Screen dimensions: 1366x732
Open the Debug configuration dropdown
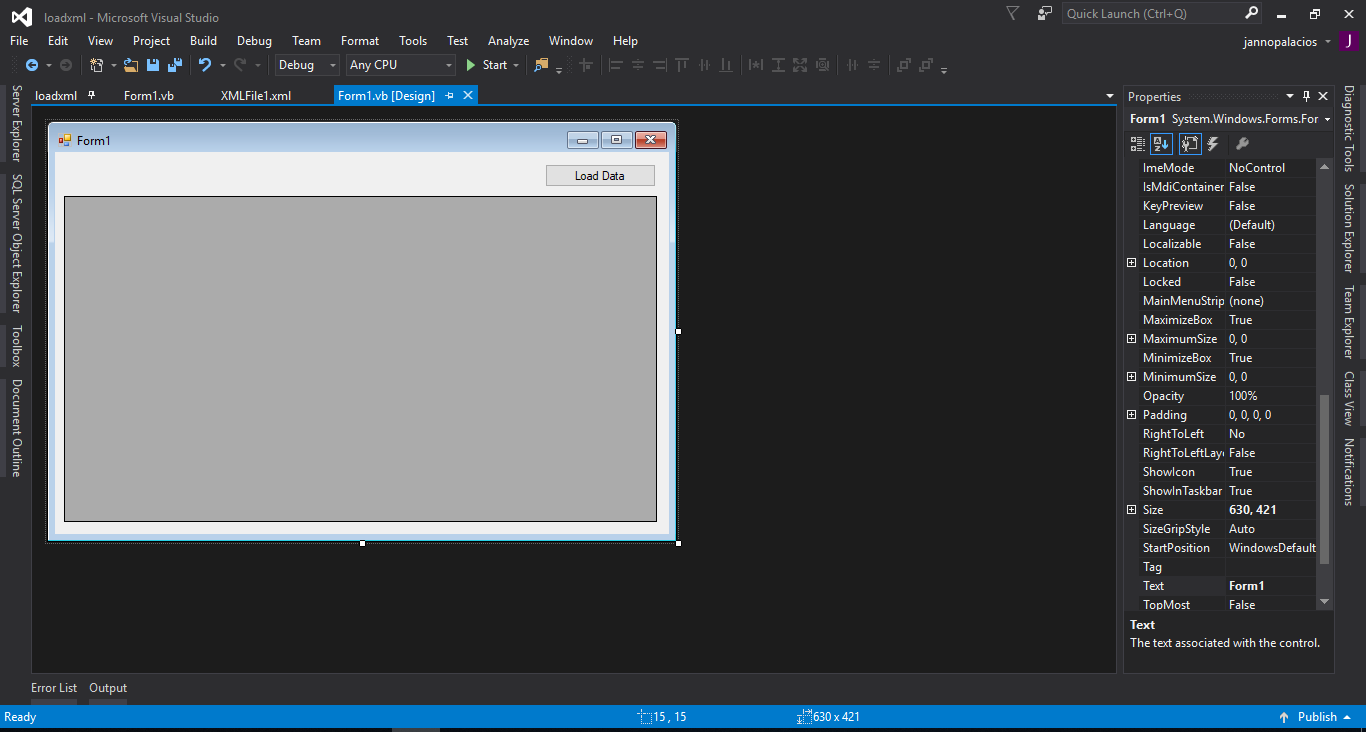307,65
